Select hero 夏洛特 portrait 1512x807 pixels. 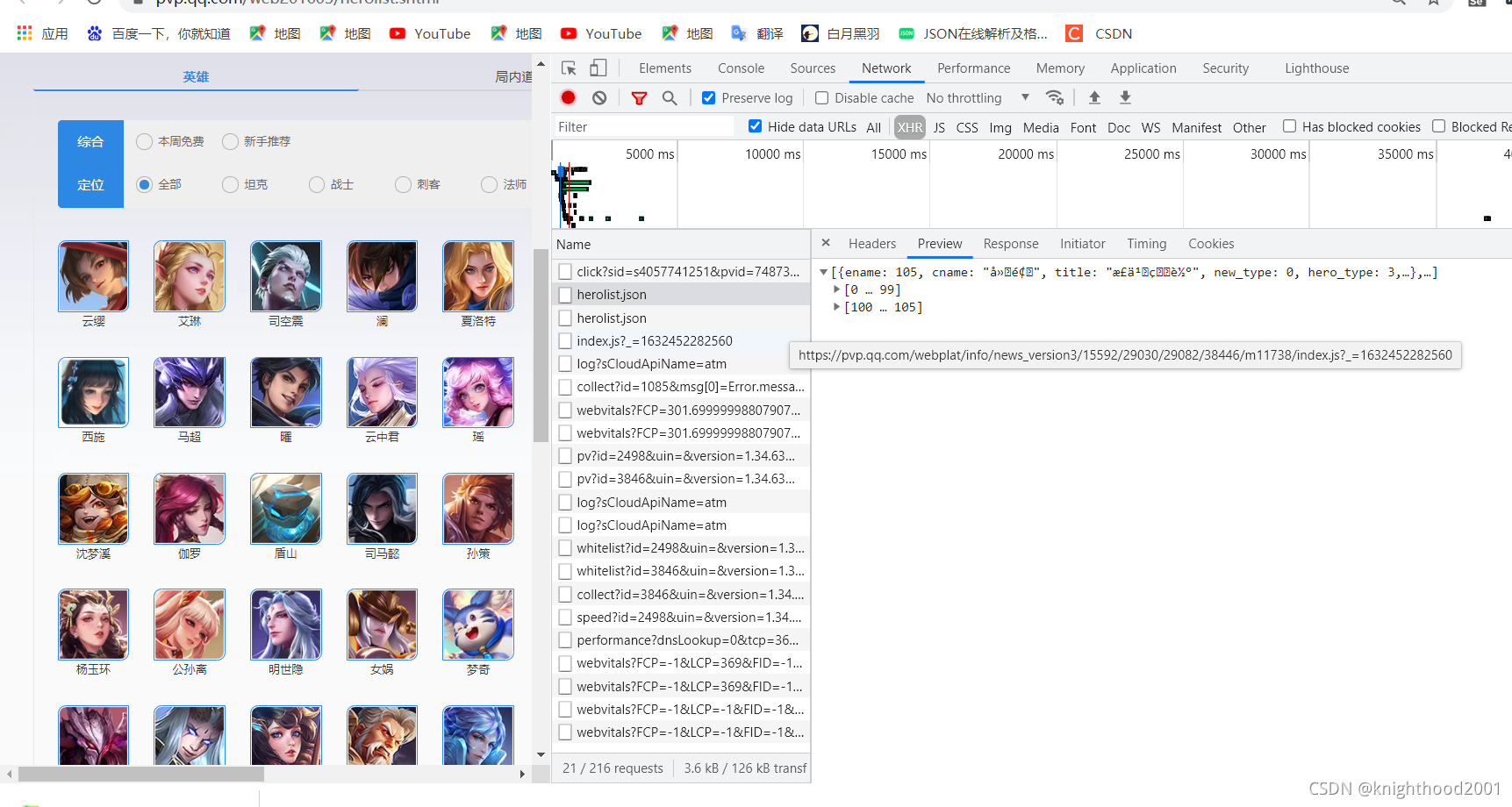[478, 276]
